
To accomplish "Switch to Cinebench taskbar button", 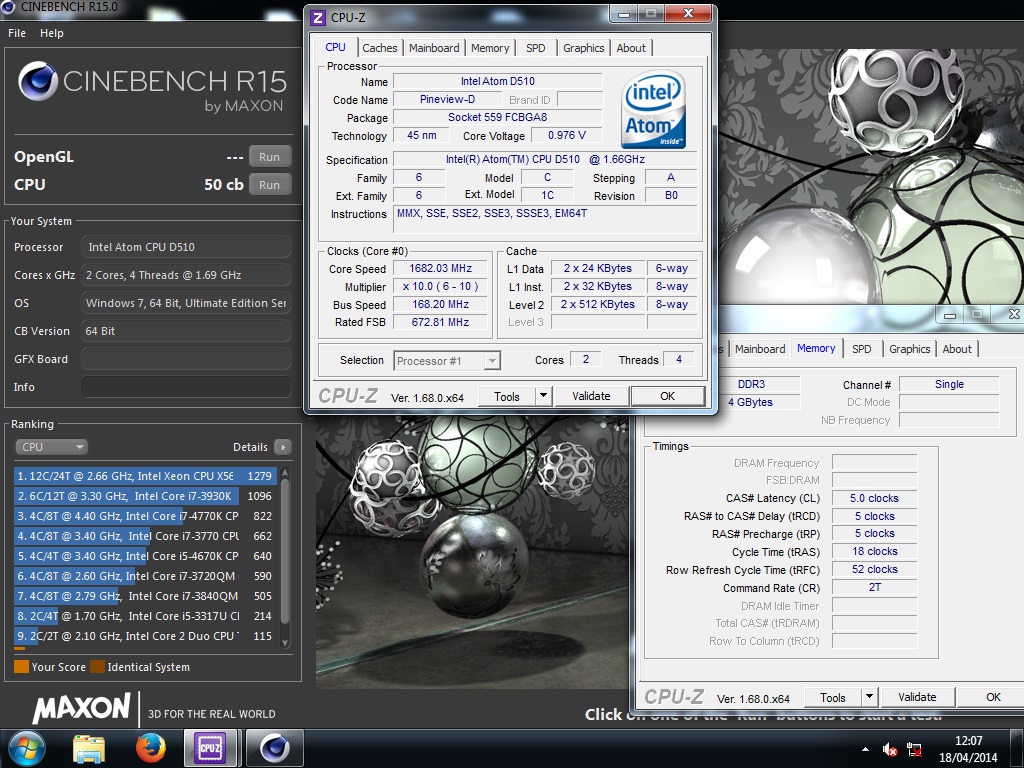I will pyautogui.click(x=274, y=748).
